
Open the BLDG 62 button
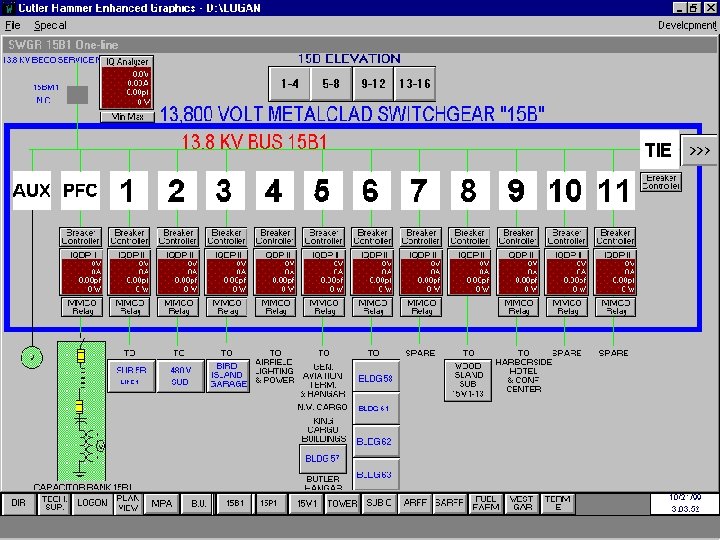tap(376, 441)
